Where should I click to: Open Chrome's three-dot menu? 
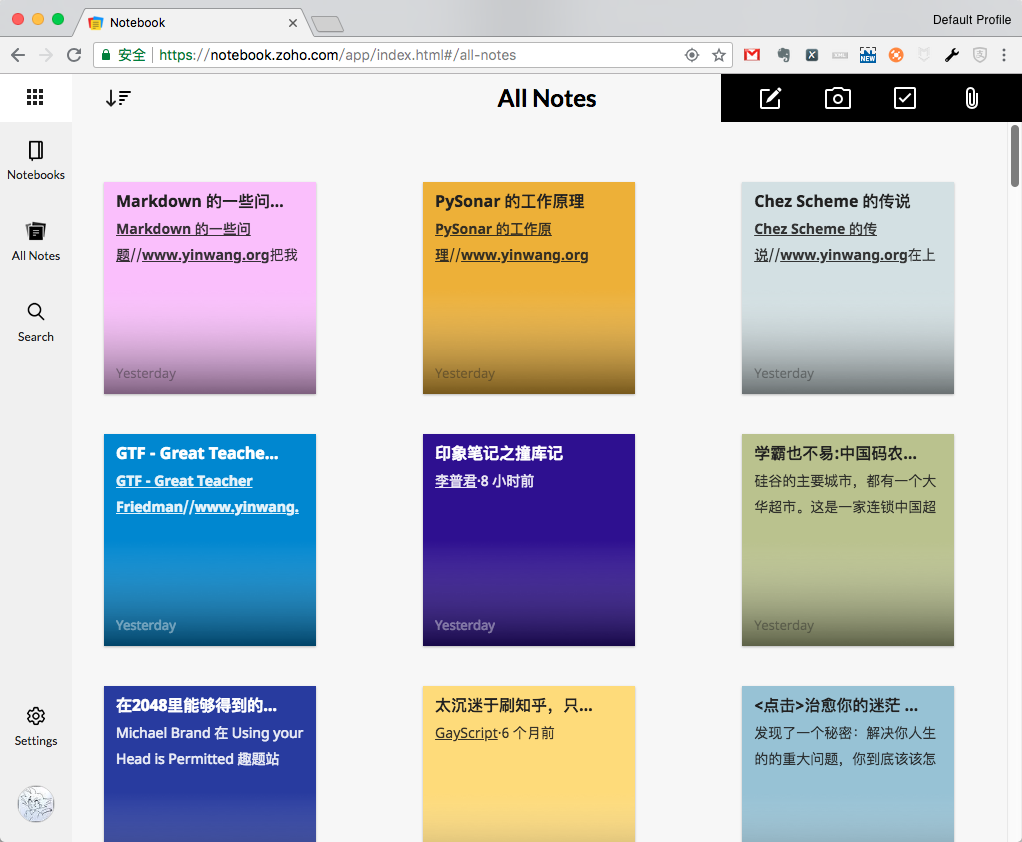pyautogui.click(x=1004, y=55)
